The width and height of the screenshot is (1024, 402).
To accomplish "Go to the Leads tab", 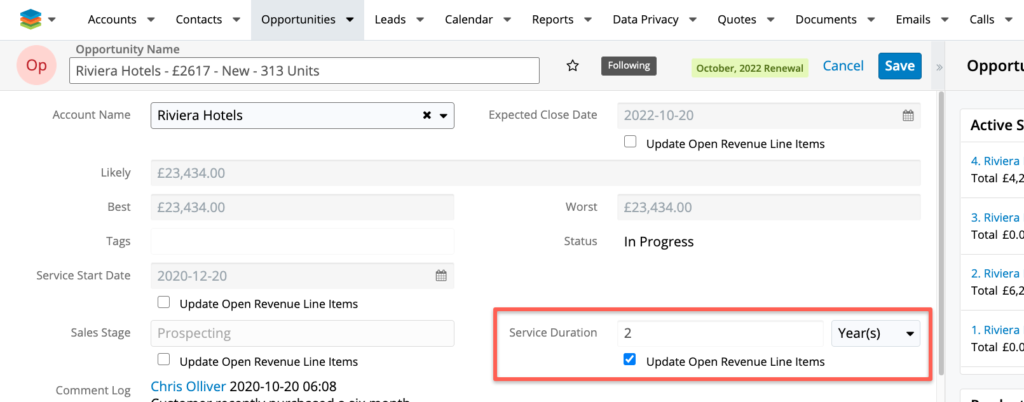I will (x=390, y=20).
